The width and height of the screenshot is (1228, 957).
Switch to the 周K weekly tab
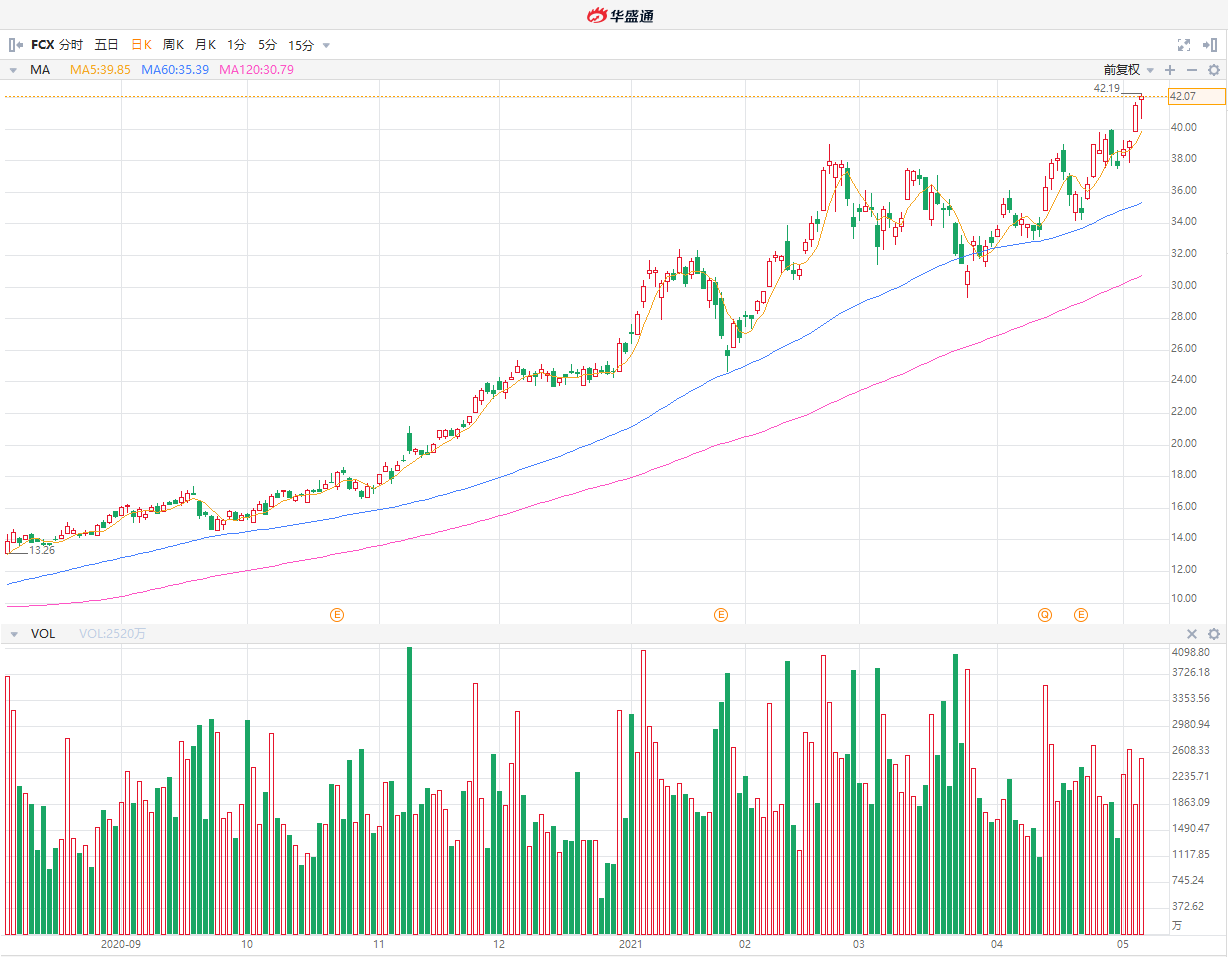click(173, 45)
